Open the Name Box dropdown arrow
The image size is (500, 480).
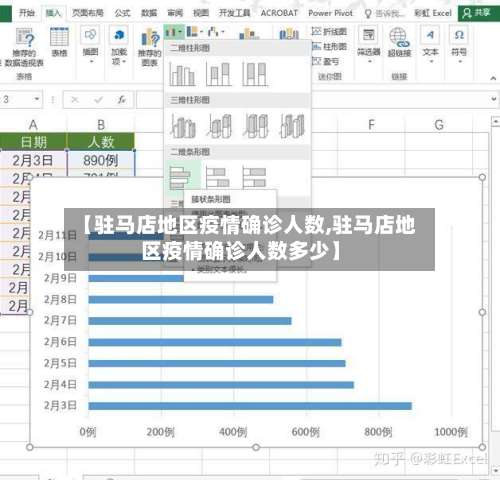coord(37,99)
